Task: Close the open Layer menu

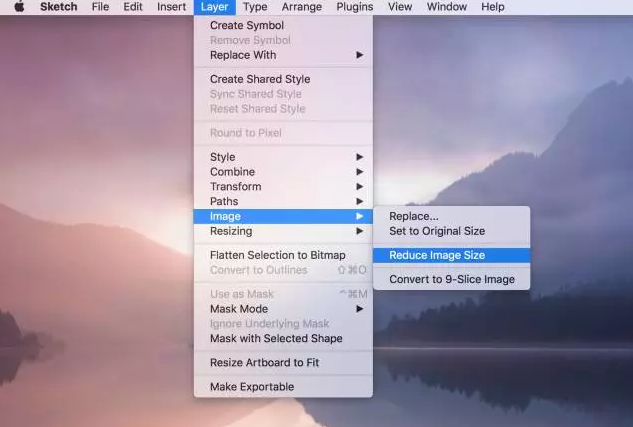Action: (214, 7)
